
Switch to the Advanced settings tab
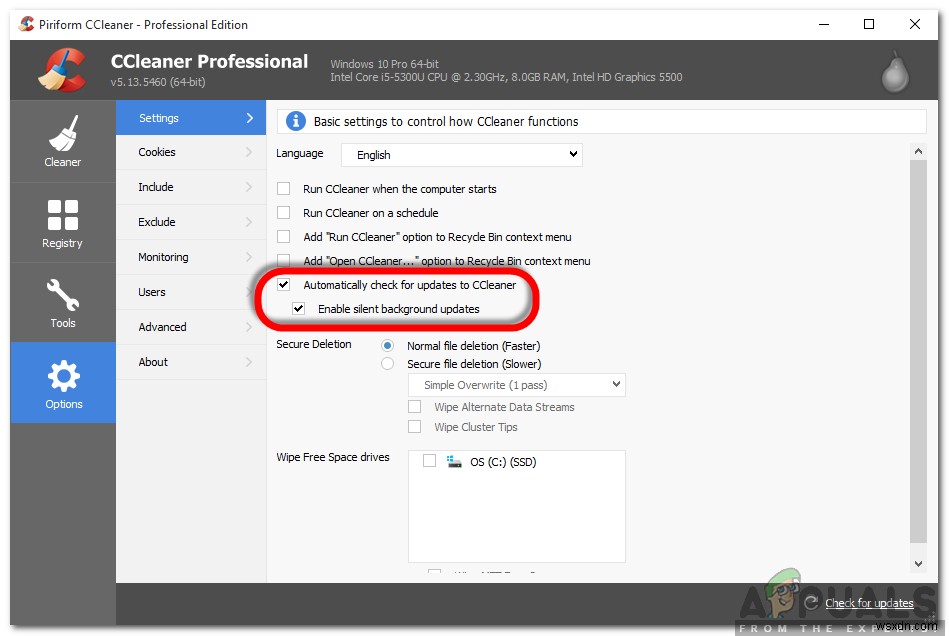tap(163, 327)
